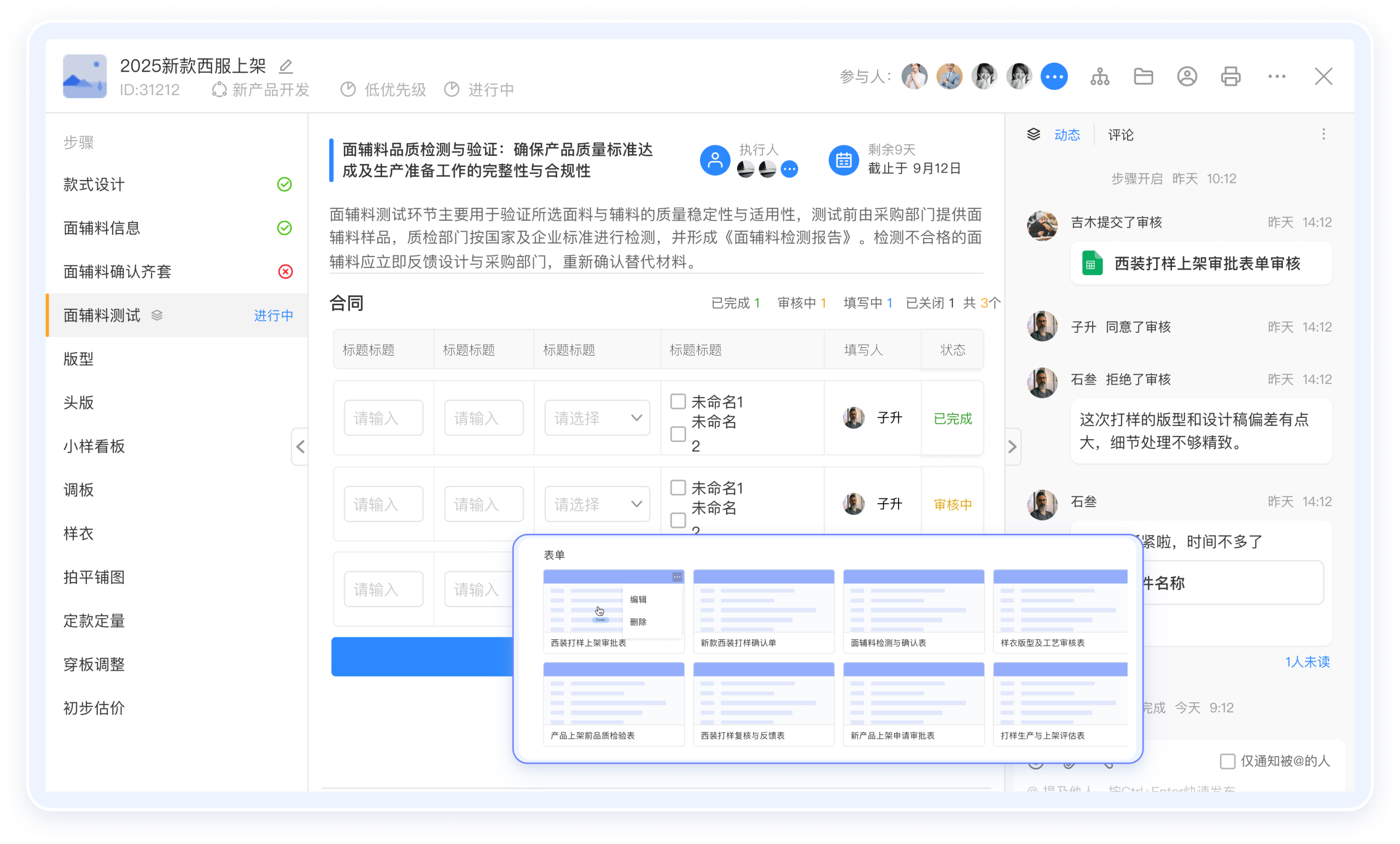Open the folder icon in header

(1143, 76)
